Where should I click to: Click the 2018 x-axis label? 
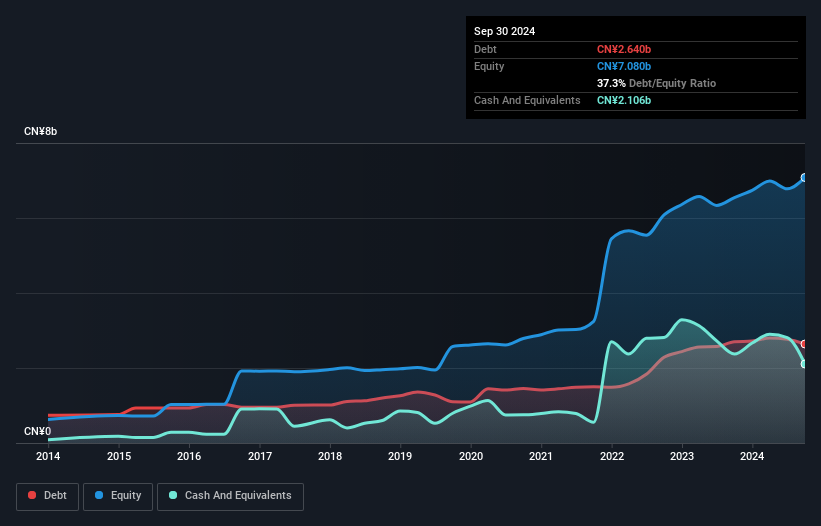coord(330,456)
